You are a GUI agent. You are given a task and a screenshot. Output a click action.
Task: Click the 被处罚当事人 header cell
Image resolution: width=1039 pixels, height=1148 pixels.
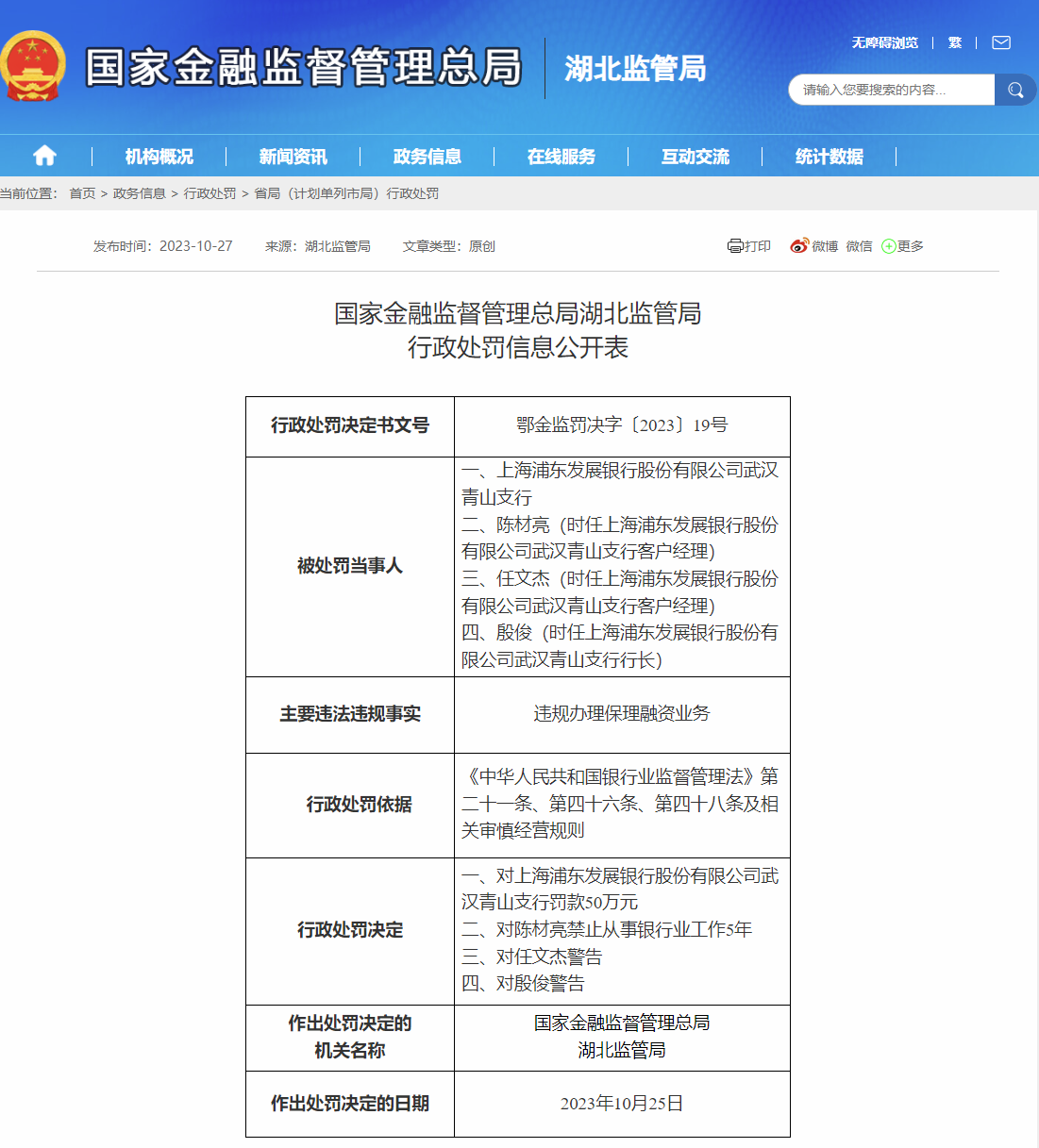tap(350, 566)
